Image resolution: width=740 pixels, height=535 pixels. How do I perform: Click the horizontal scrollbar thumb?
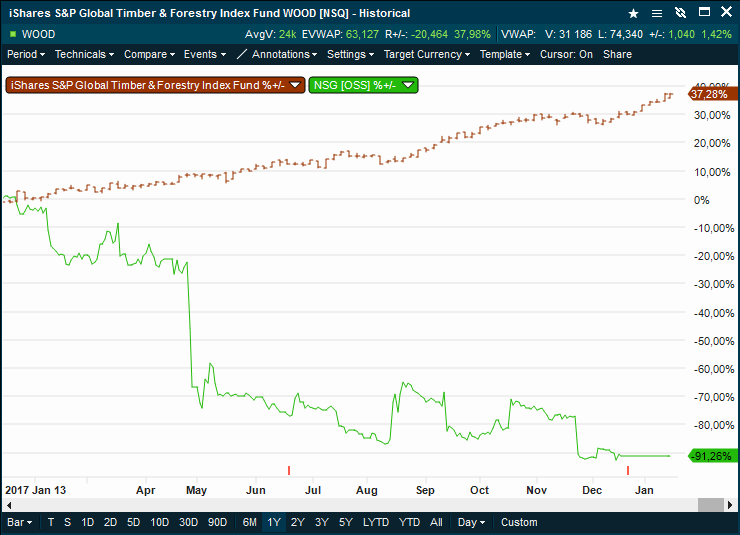(711, 505)
